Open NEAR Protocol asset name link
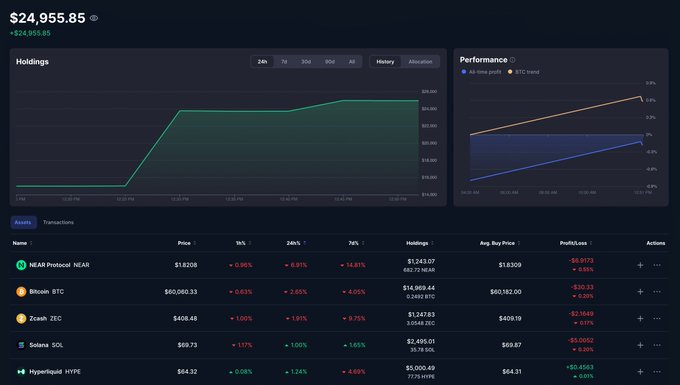The image size is (680, 385). [x=59, y=265]
